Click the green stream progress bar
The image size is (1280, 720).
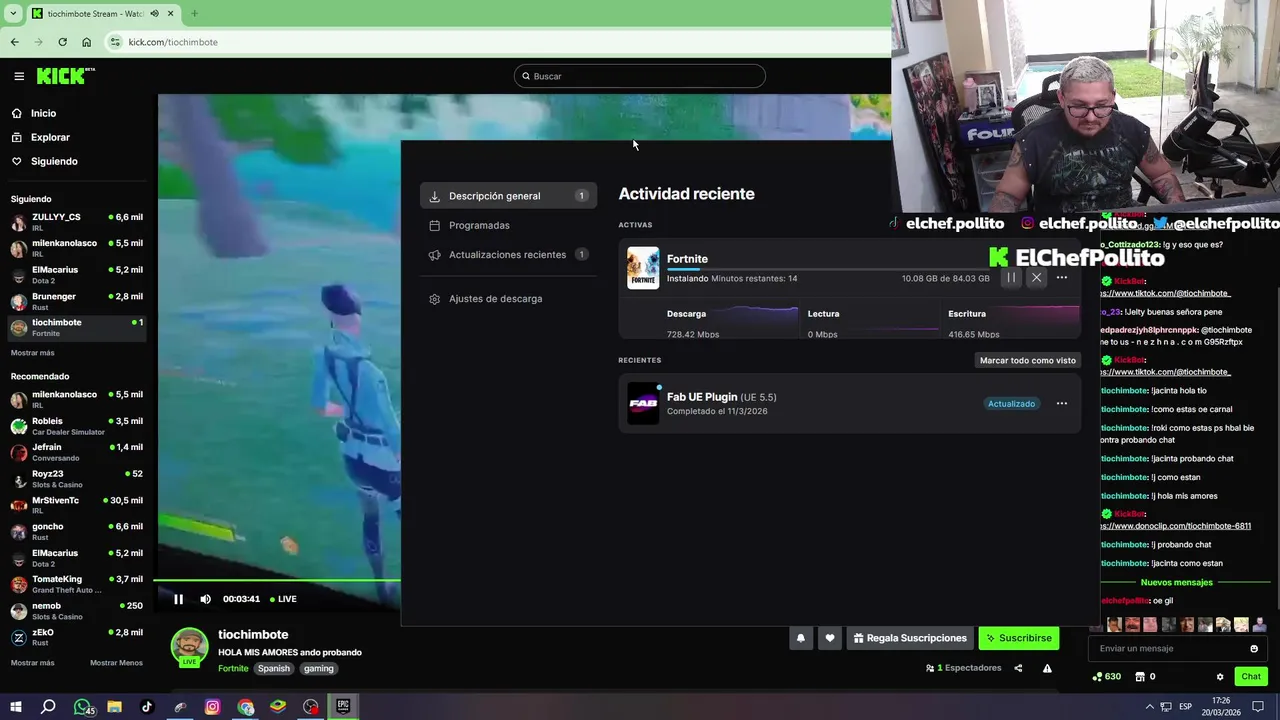pyautogui.click(x=277, y=580)
